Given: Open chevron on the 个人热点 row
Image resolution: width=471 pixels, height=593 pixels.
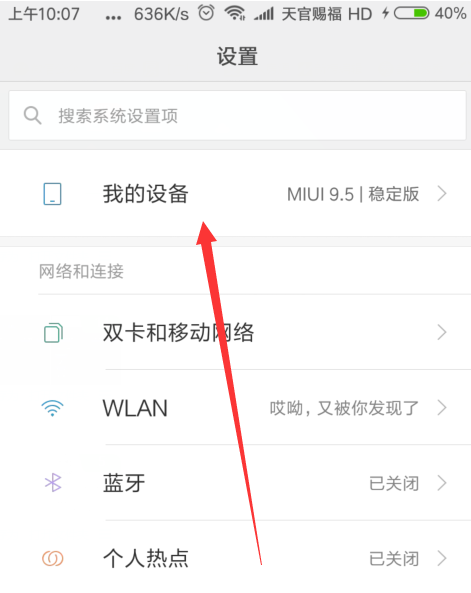Looking at the screenshot, I should tap(442, 558).
